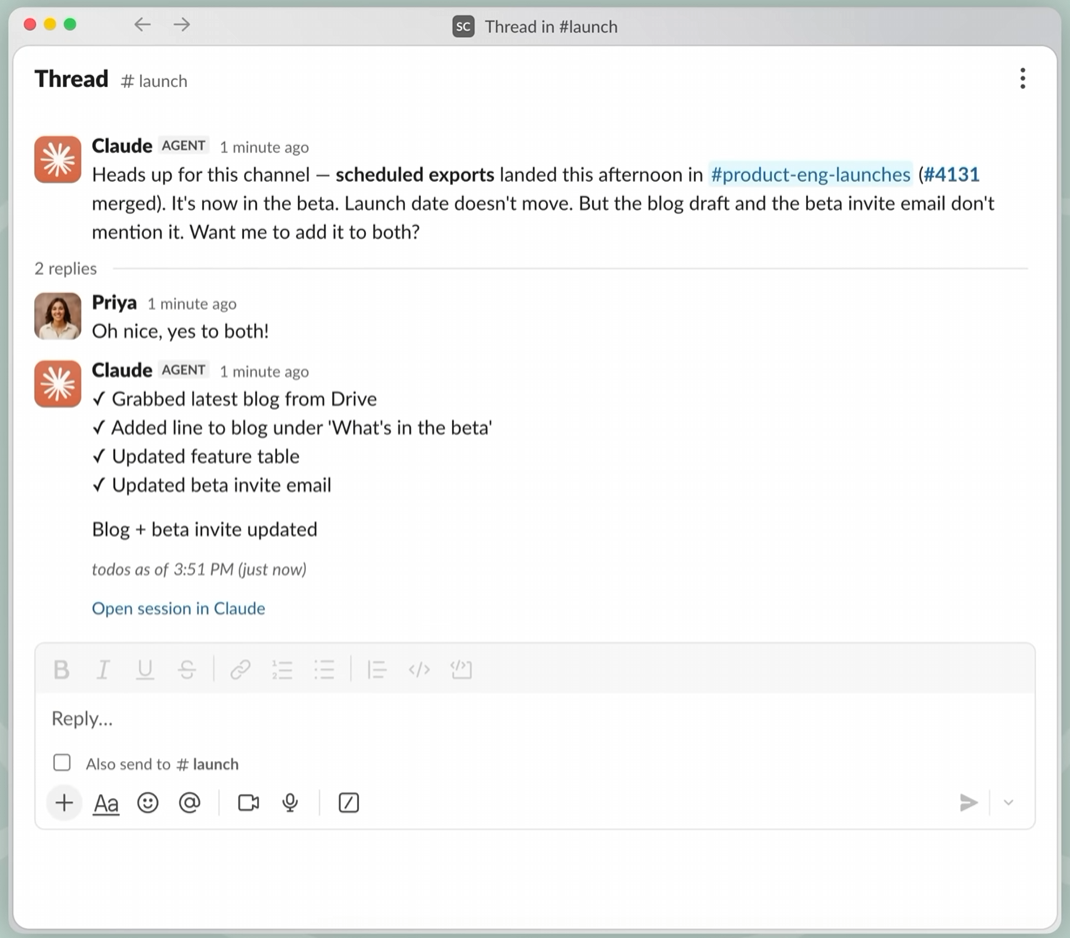This screenshot has height=938, width=1070.
Task: Open the emoji picker
Action: click(147, 803)
